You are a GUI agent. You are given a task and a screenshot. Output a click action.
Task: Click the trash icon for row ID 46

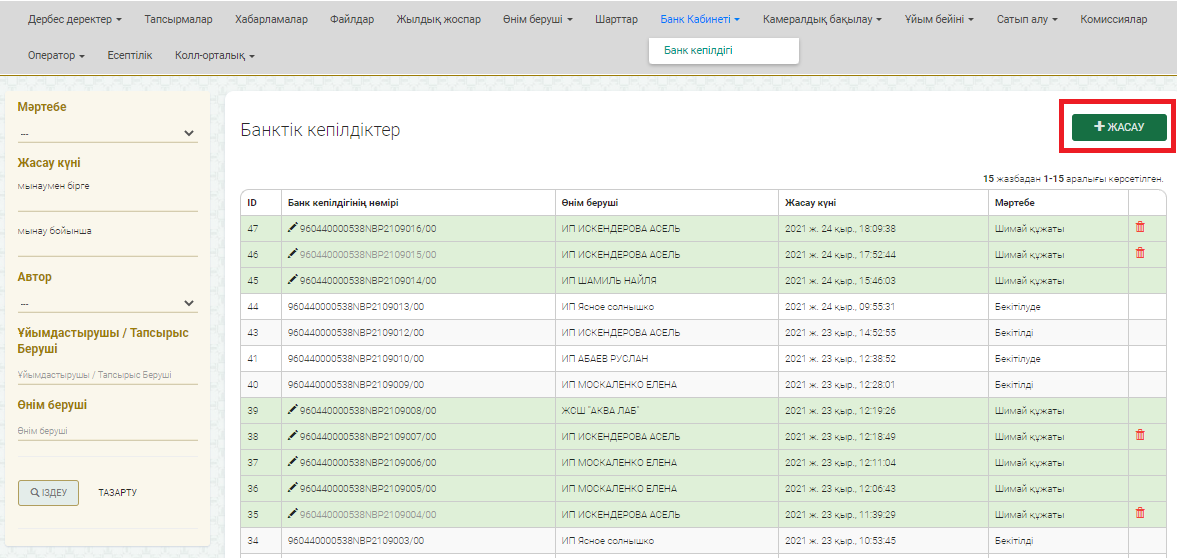click(x=1140, y=253)
